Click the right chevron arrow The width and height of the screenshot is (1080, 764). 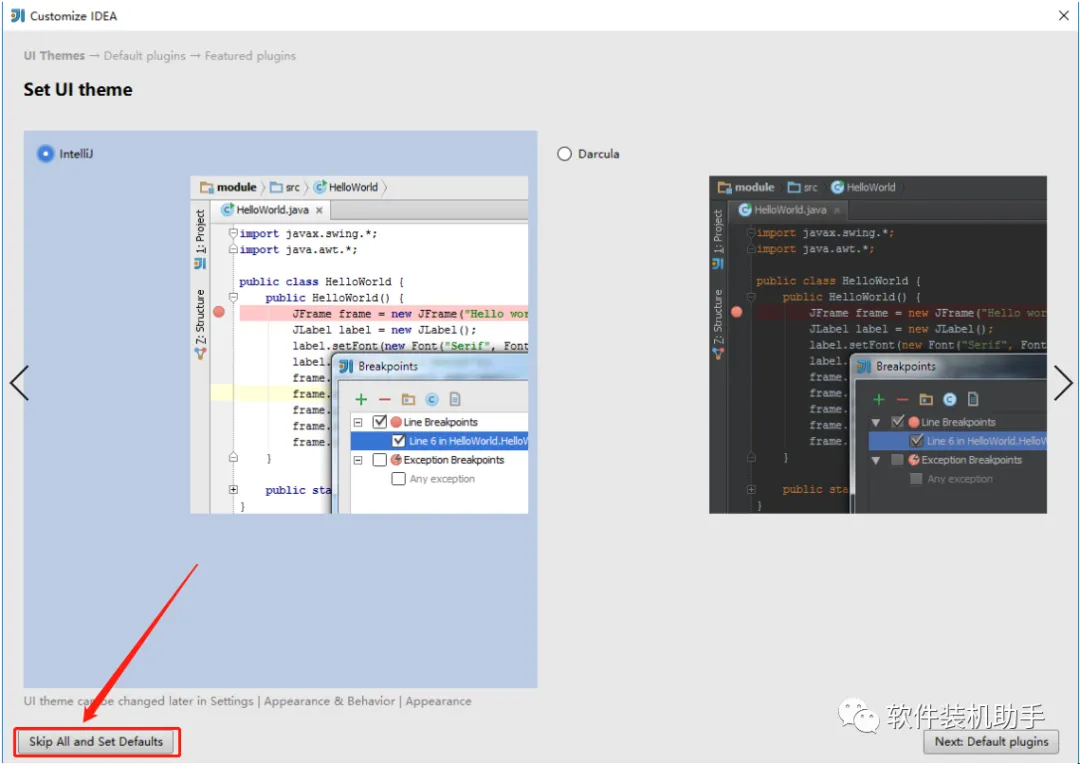(x=1063, y=383)
